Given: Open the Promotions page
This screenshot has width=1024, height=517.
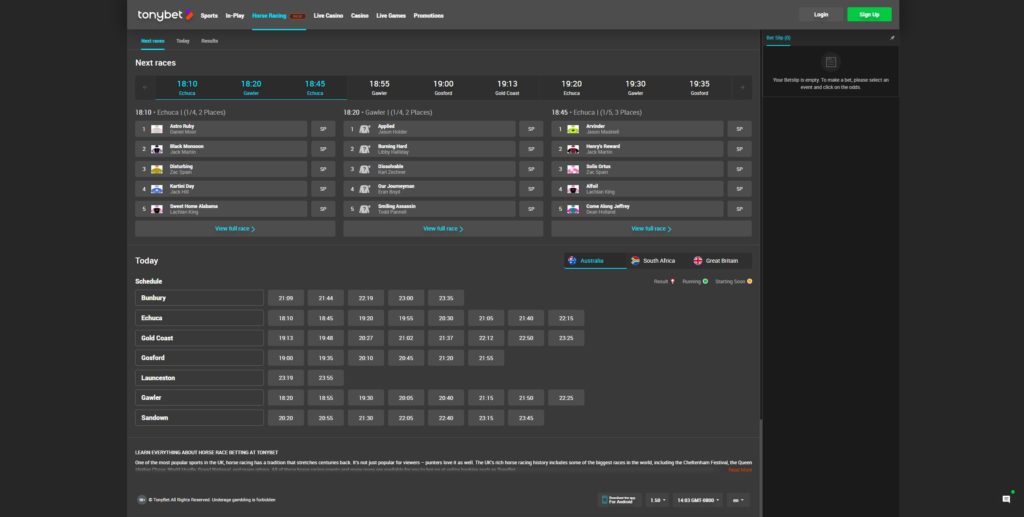Looking at the screenshot, I should [x=428, y=16].
